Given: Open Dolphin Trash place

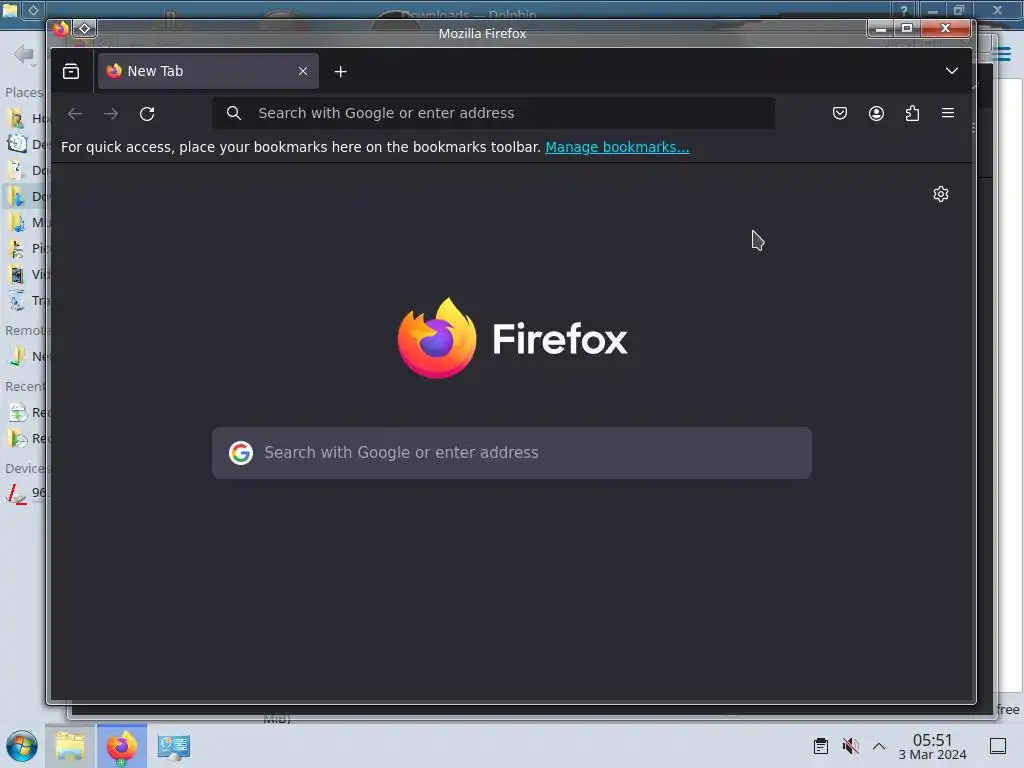Looking at the screenshot, I should (26, 300).
